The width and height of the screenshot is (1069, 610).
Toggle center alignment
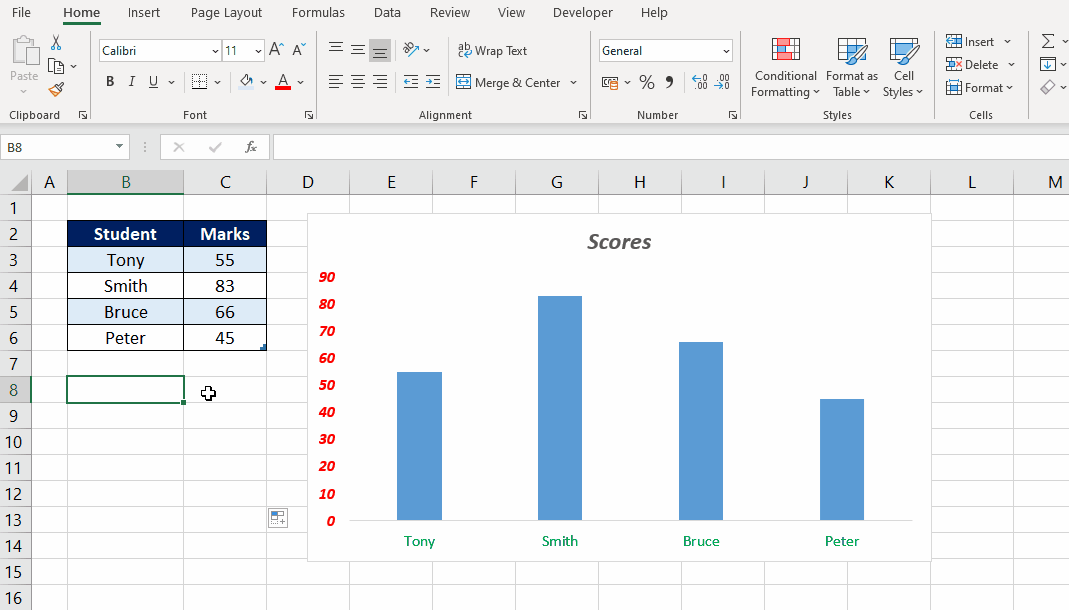(357, 82)
